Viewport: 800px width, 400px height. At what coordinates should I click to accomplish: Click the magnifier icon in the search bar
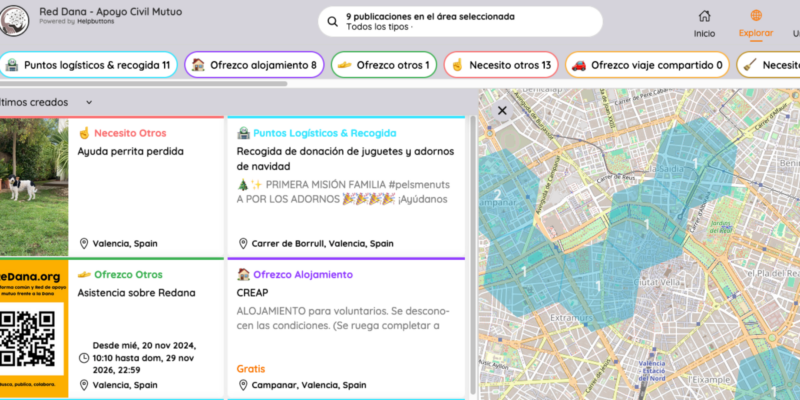point(332,22)
